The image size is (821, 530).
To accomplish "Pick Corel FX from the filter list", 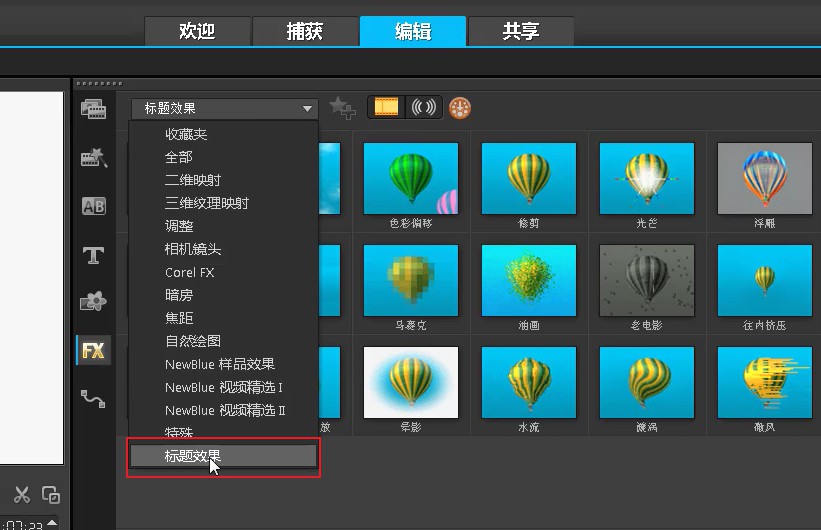I will point(190,272).
